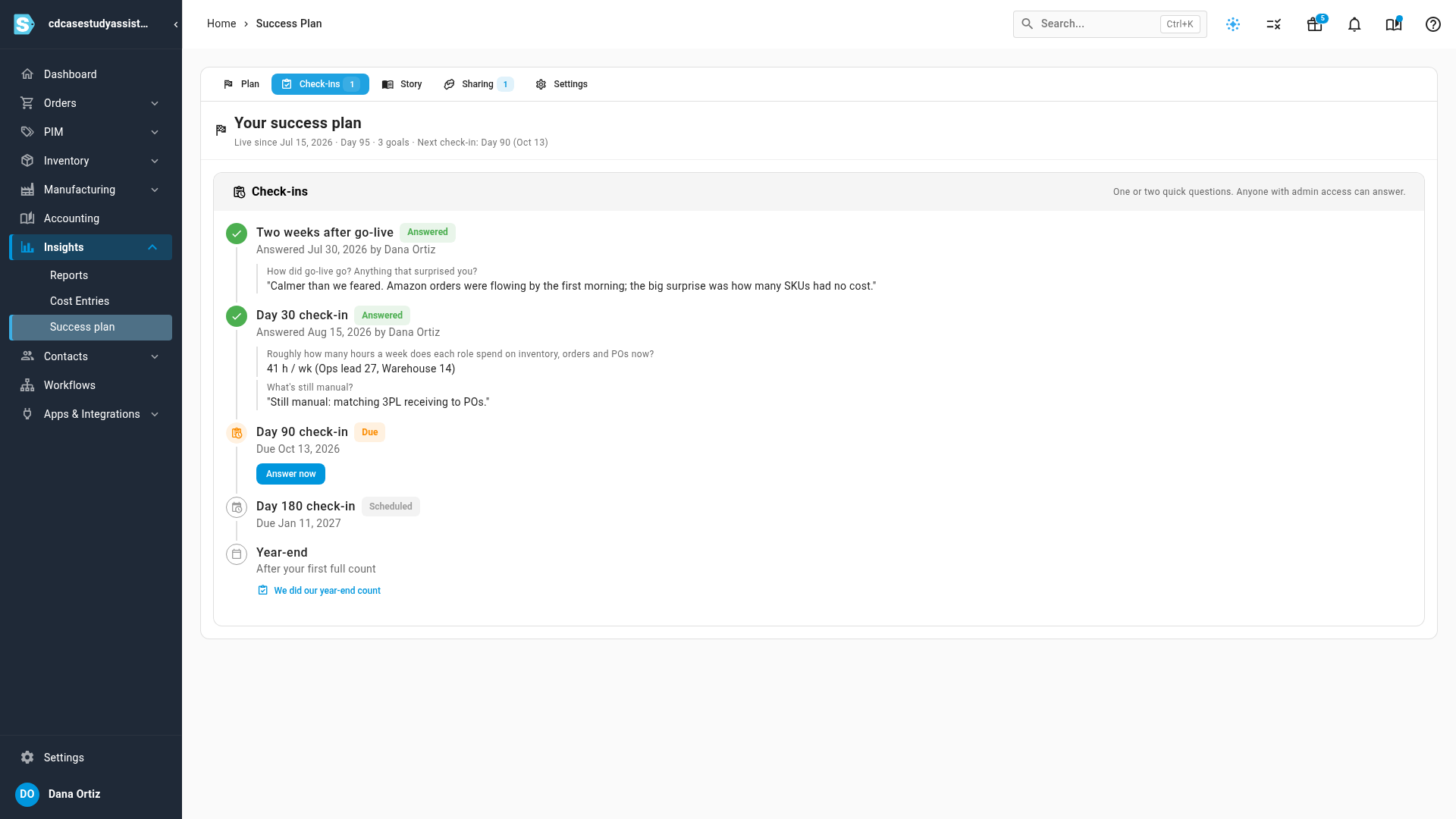Select the Check-ins tab
1456x819 pixels.
(320, 84)
